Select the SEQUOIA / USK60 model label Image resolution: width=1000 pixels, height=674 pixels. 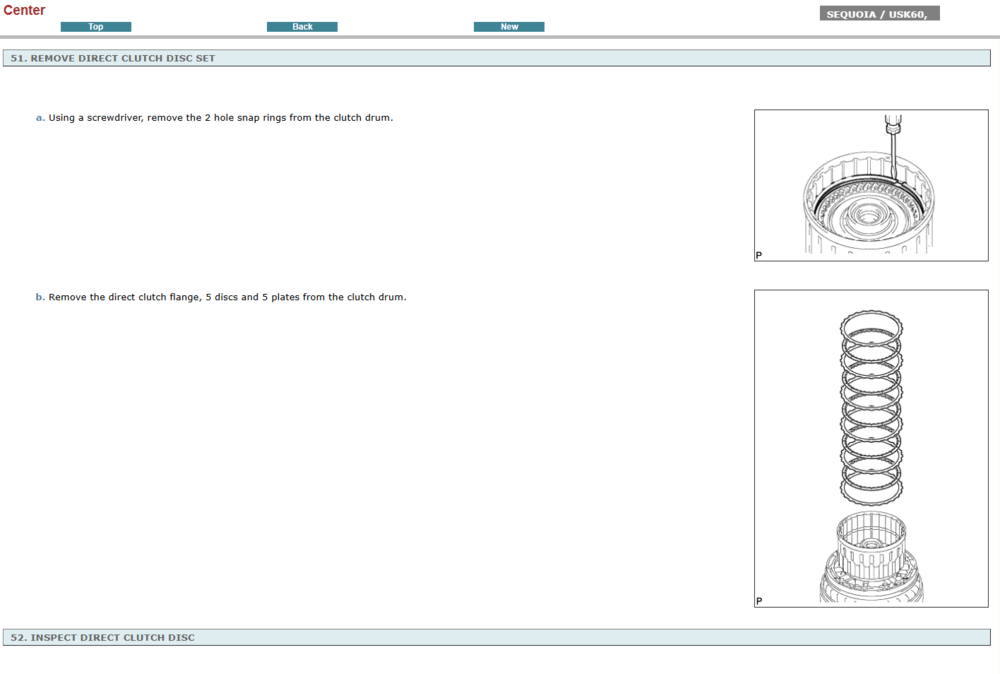[x=879, y=14]
